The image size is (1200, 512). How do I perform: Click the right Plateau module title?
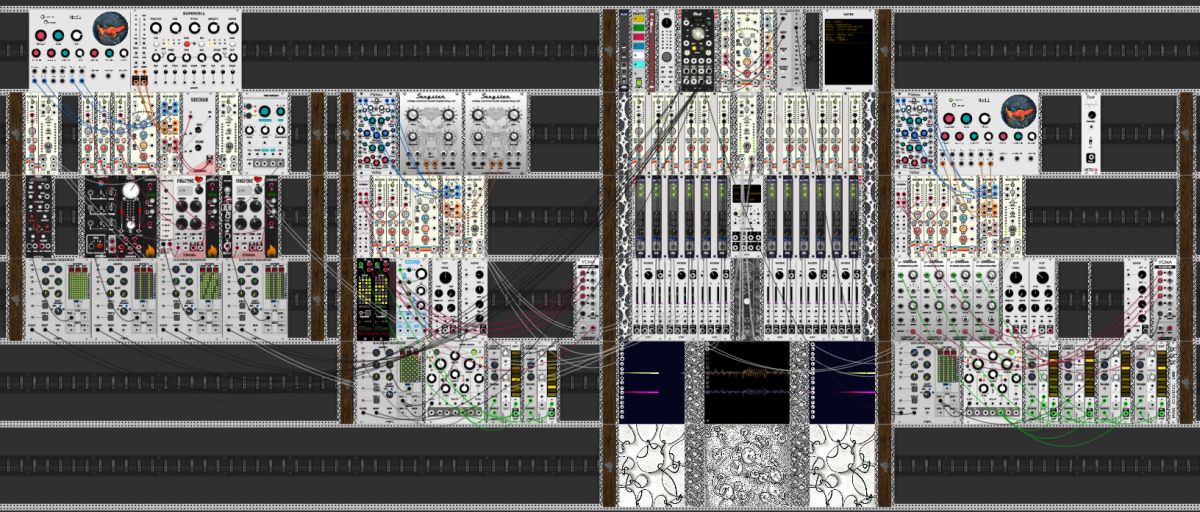pyautogui.click(x=914, y=95)
